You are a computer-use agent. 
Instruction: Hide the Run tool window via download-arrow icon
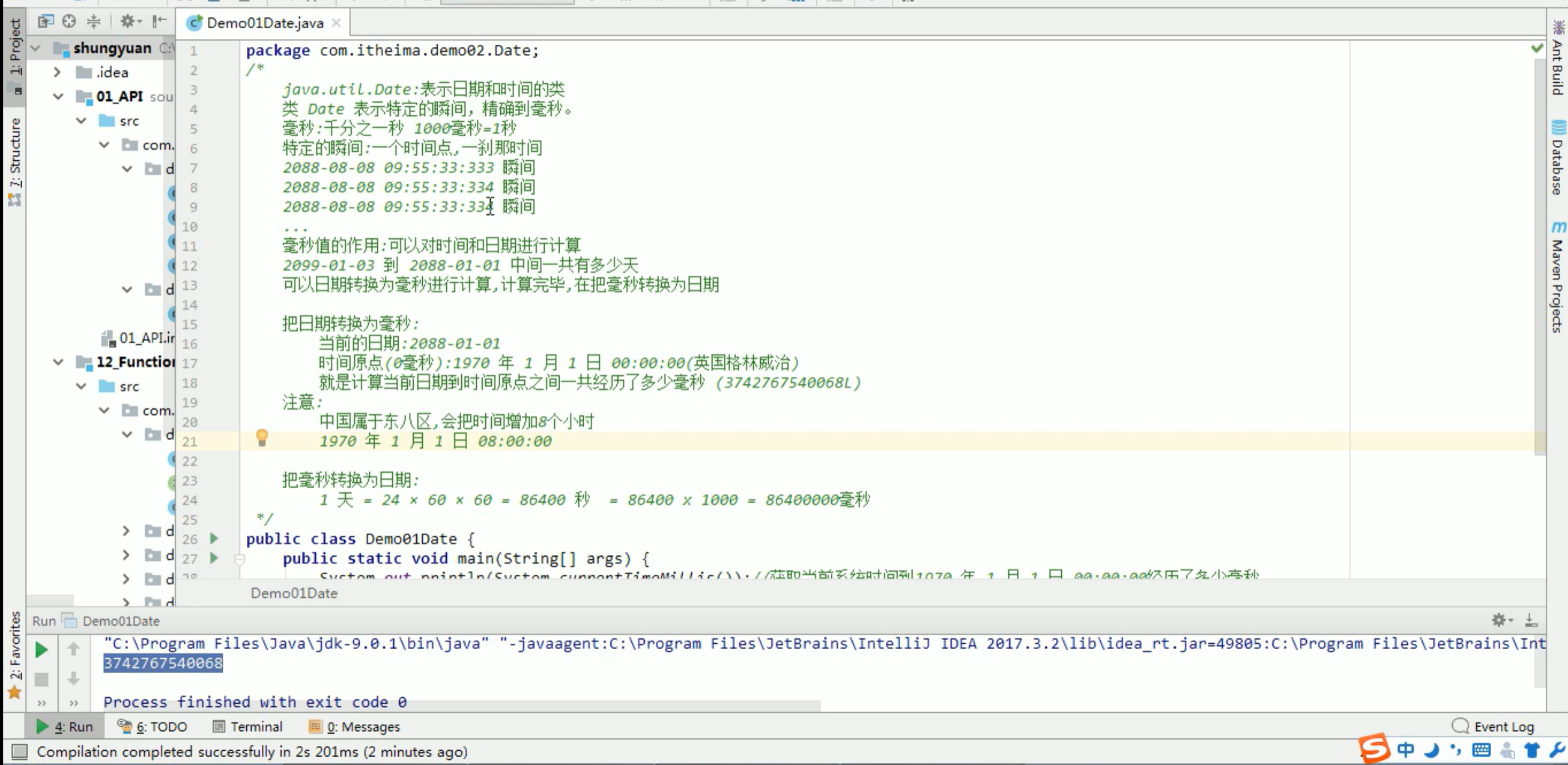[1531, 620]
